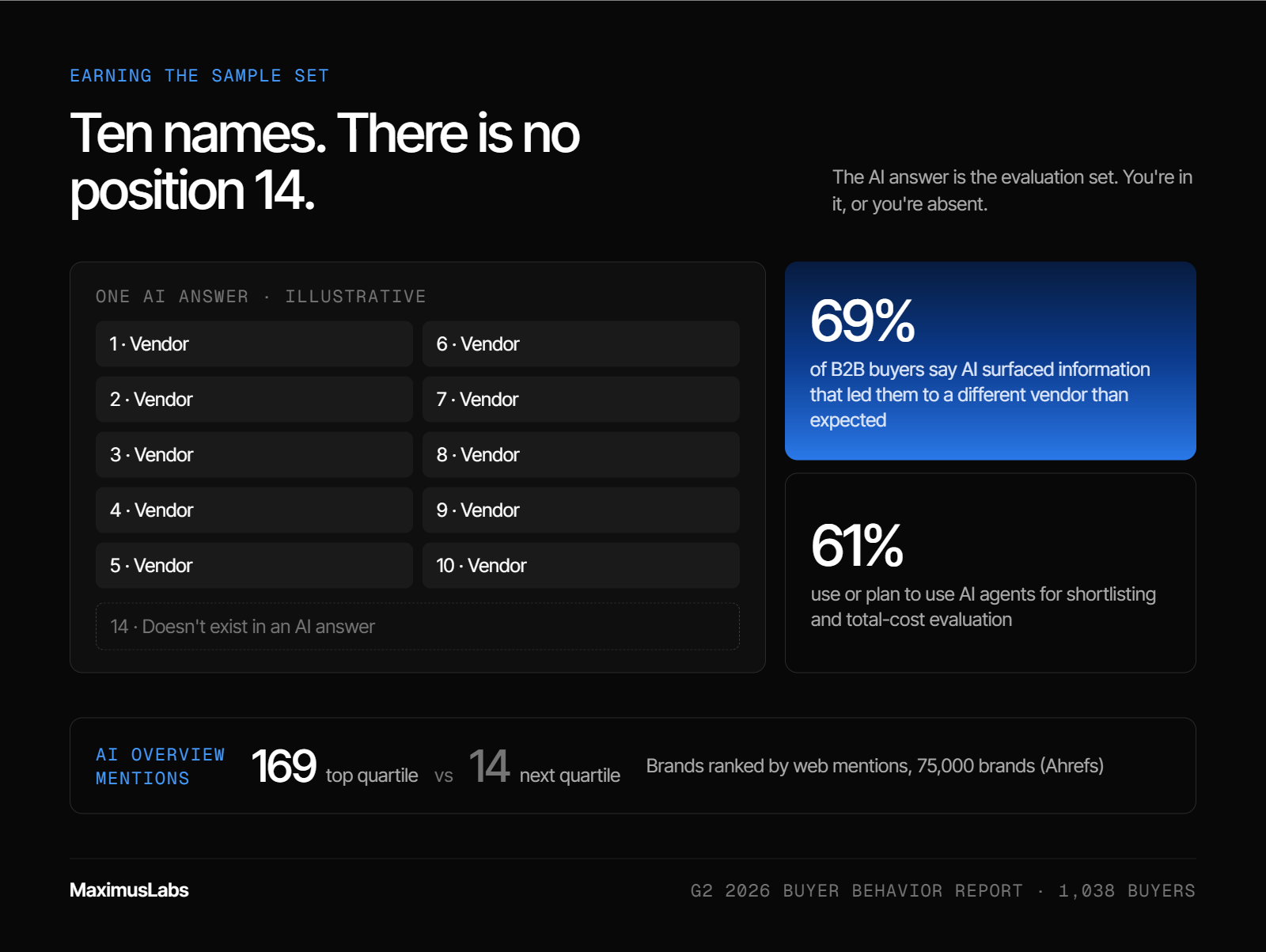Click the 14 next quartile number
Image resolution: width=1266 pixels, height=952 pixels.
489,766
